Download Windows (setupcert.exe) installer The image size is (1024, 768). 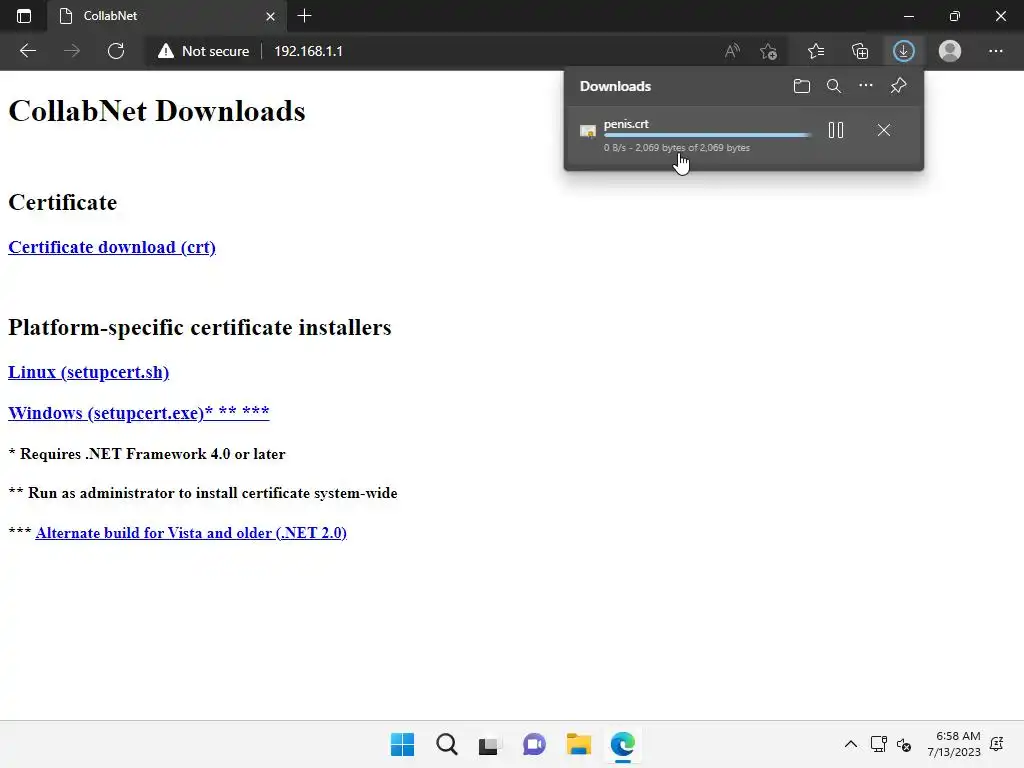click(x=138, y=413)
